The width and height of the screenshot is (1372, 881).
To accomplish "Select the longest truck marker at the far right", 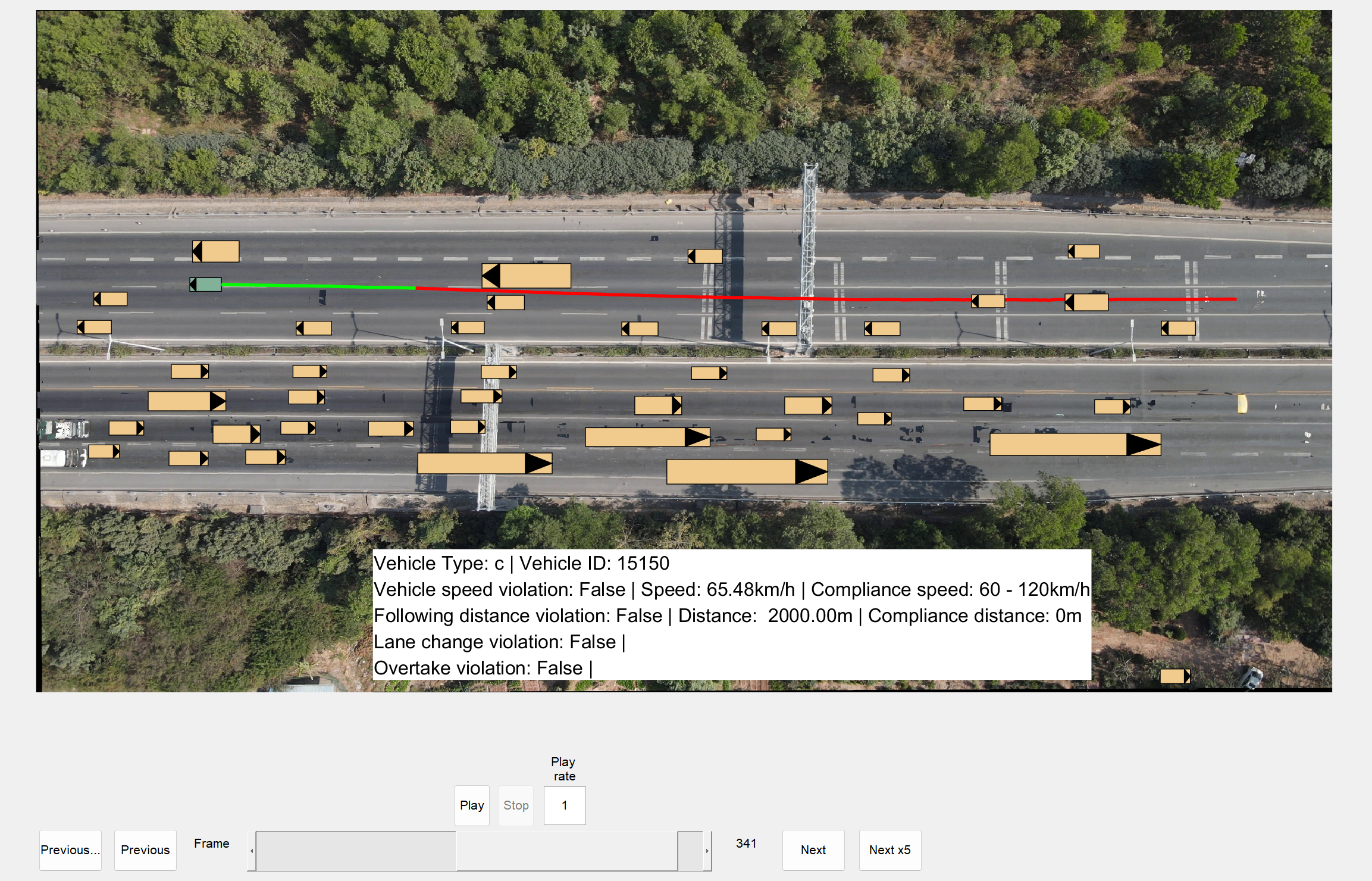I will [x=1075, y=445].
